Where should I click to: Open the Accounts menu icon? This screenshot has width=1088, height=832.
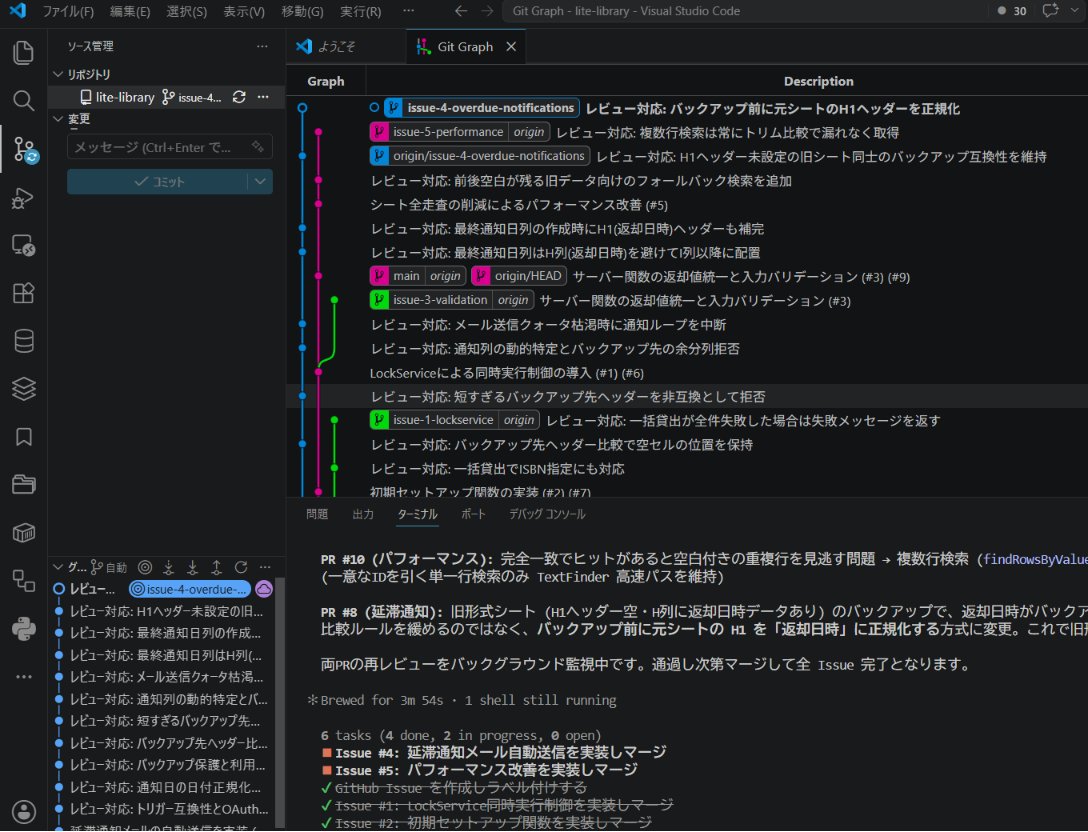[x=24, y=811]
